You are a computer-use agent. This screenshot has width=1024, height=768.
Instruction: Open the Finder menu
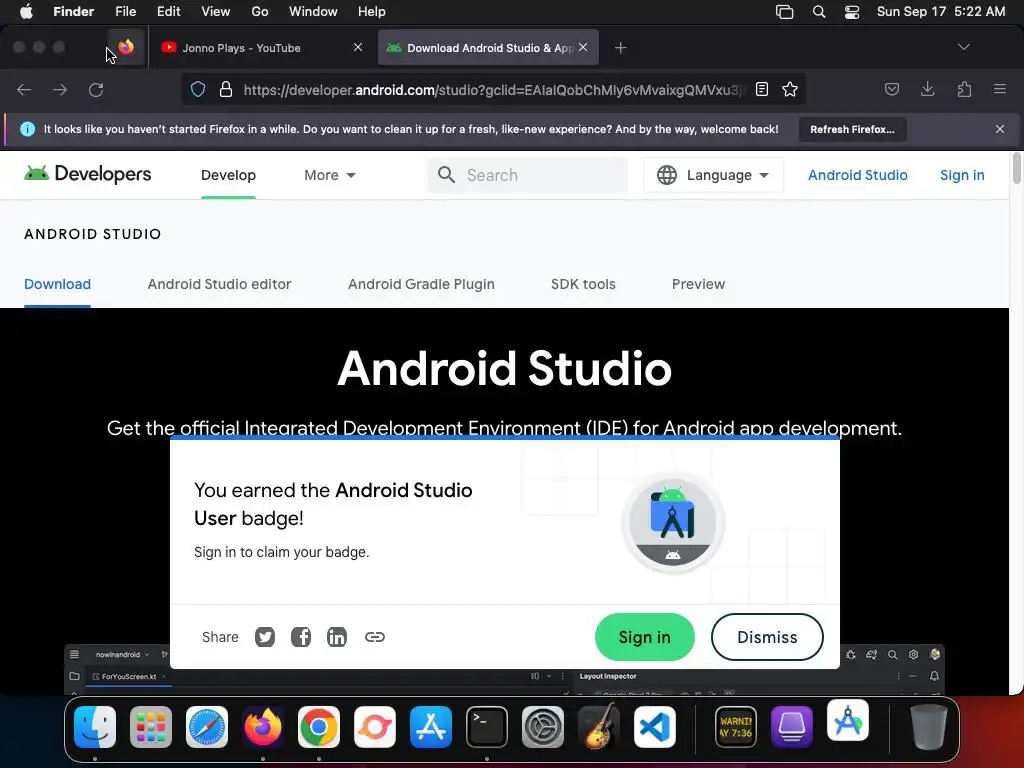pos(73,11)
